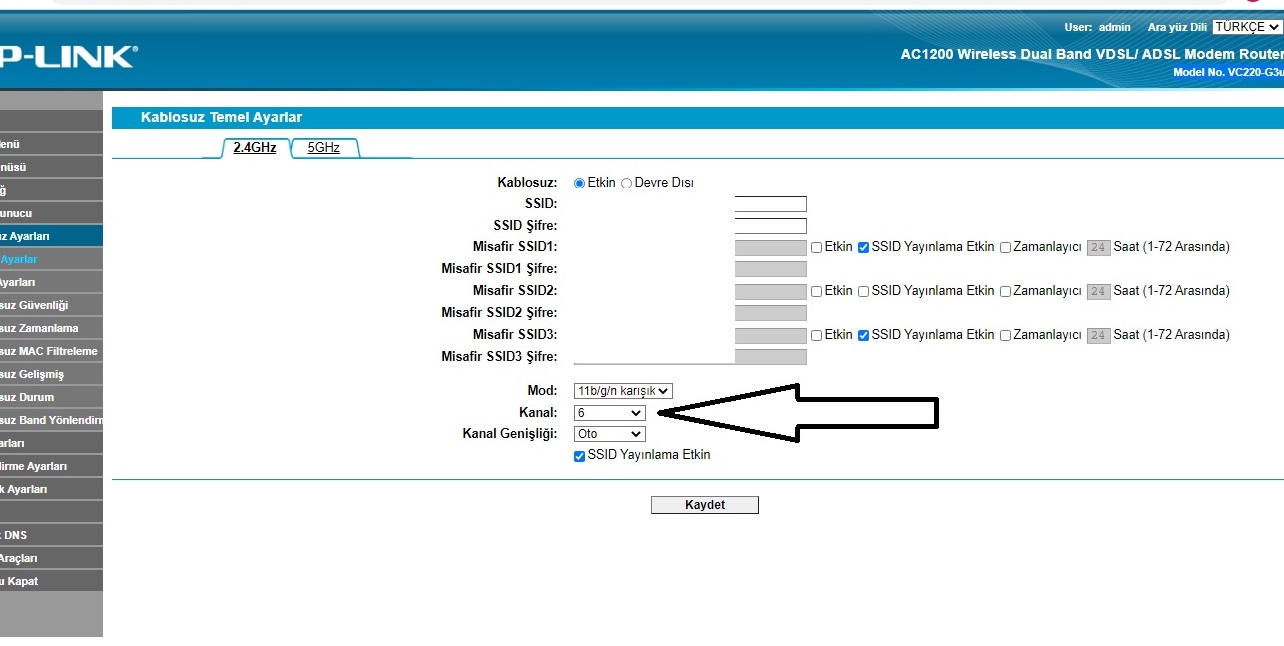Select the 2.4GHz tab

tap(254, 148)
